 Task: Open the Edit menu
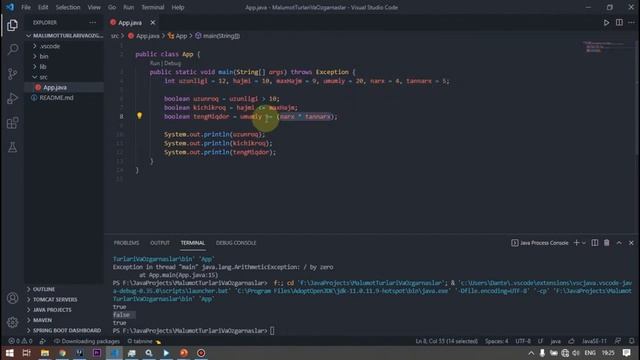click(x=43, y=7)
